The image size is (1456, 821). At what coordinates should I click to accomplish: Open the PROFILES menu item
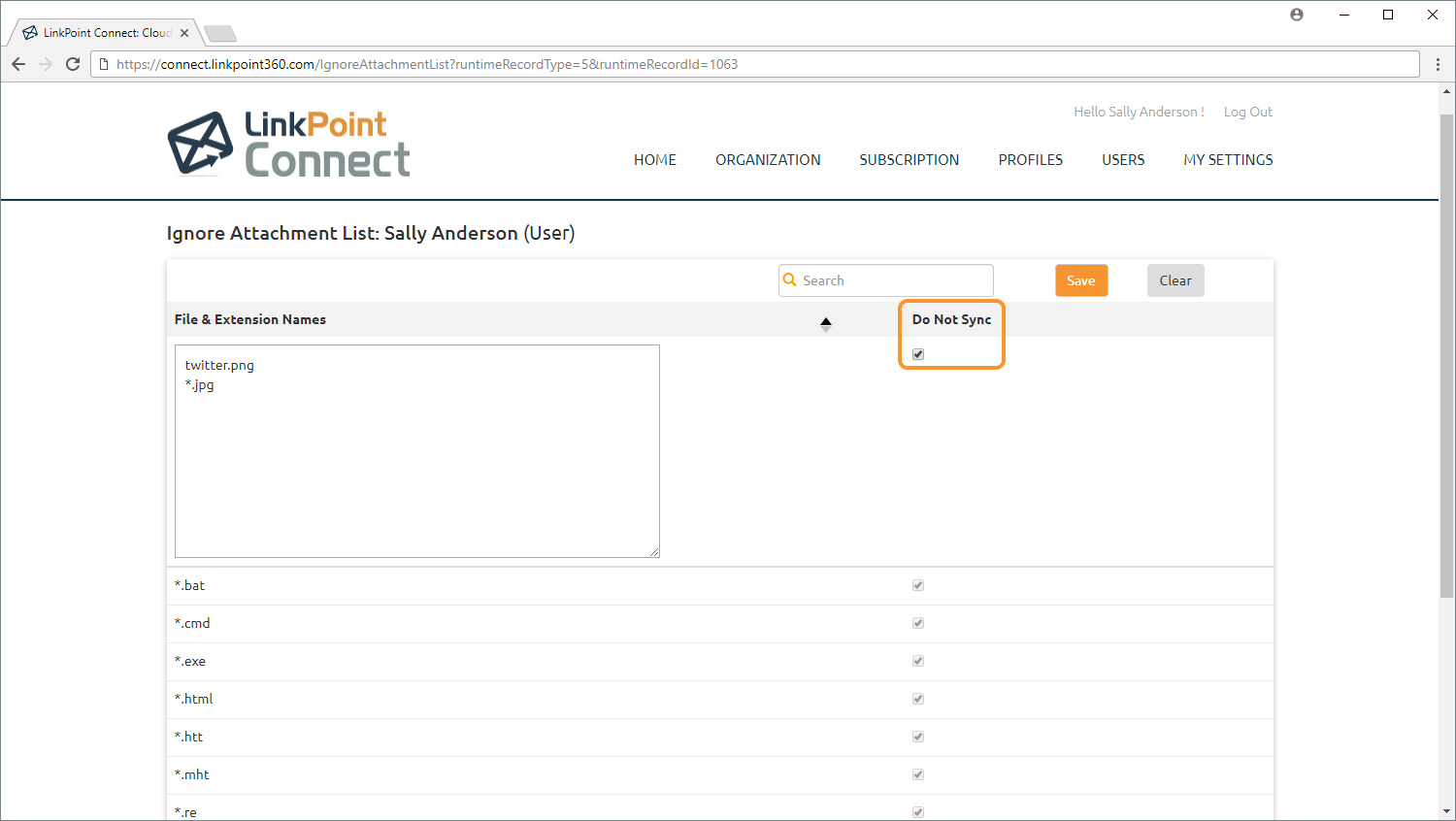(x=1031, y=160)
